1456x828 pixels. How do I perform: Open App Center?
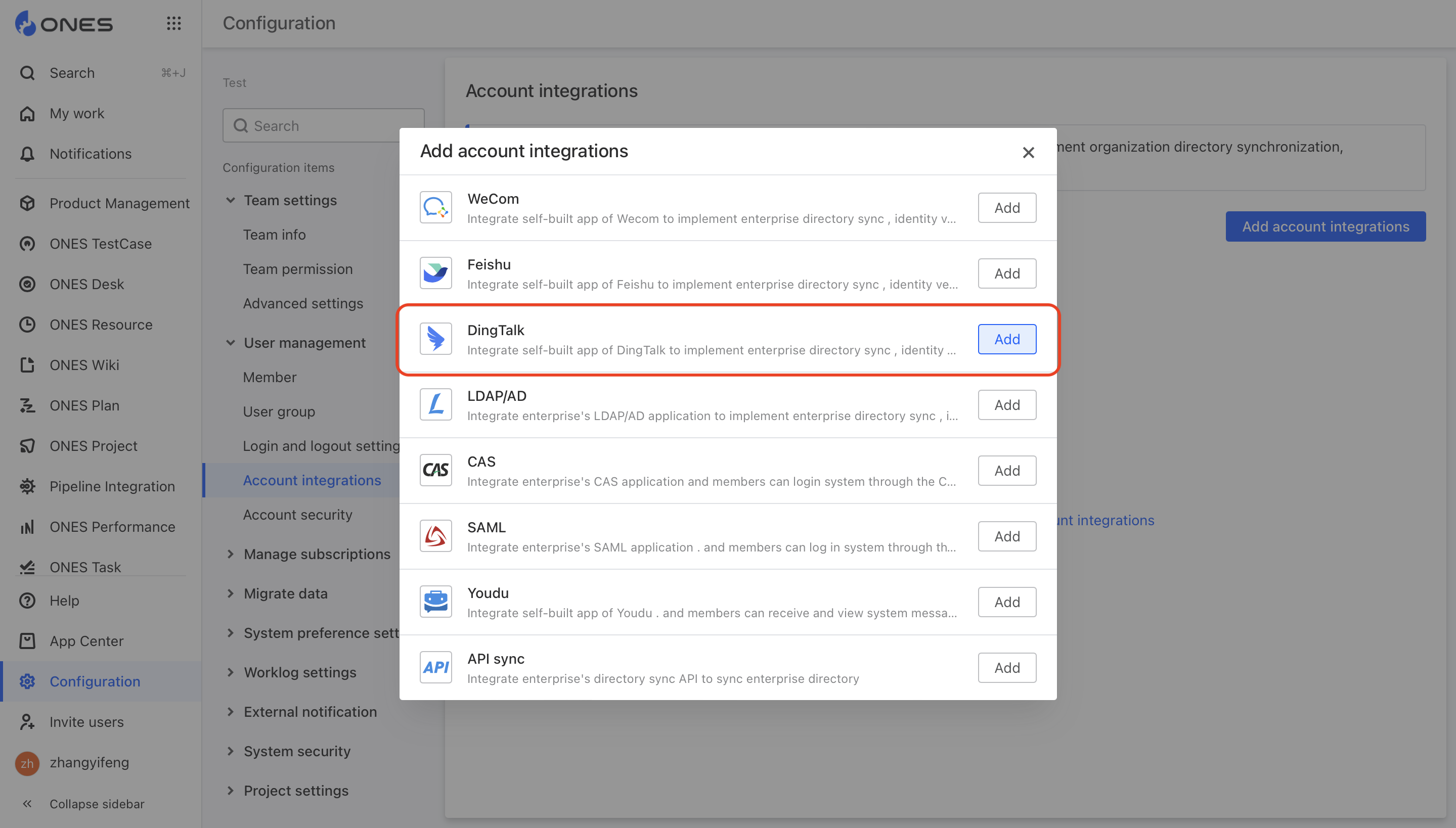86,641
